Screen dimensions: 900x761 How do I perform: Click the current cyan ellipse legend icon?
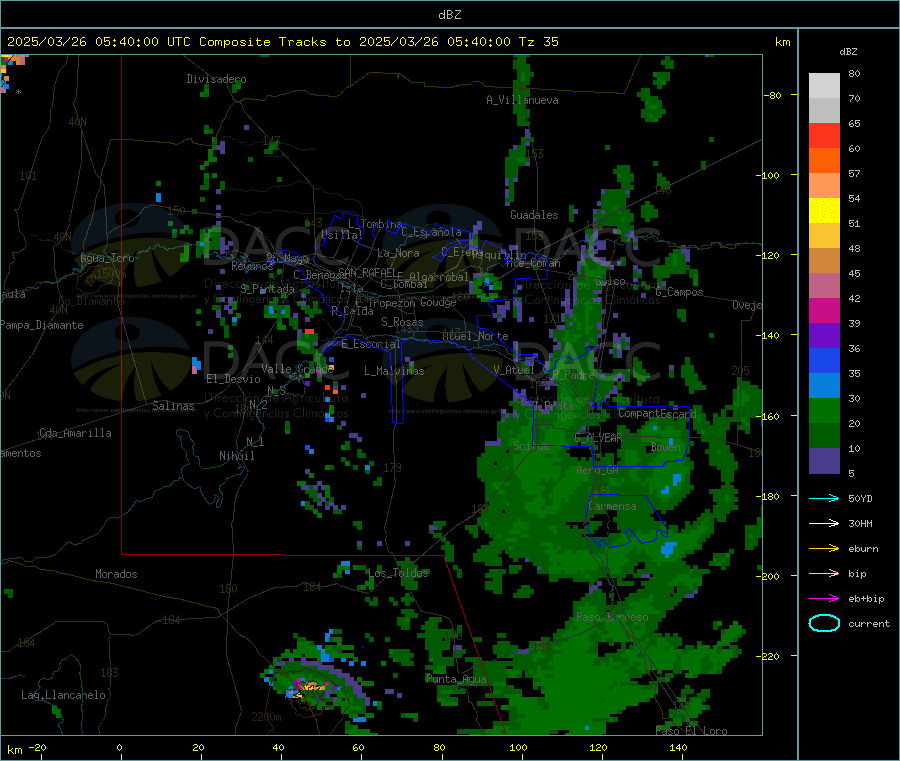pos(824,623)
